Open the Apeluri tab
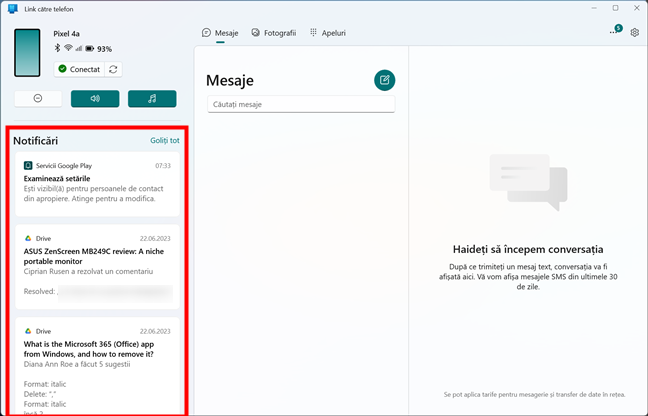The image size is (648, 416). 328,33
